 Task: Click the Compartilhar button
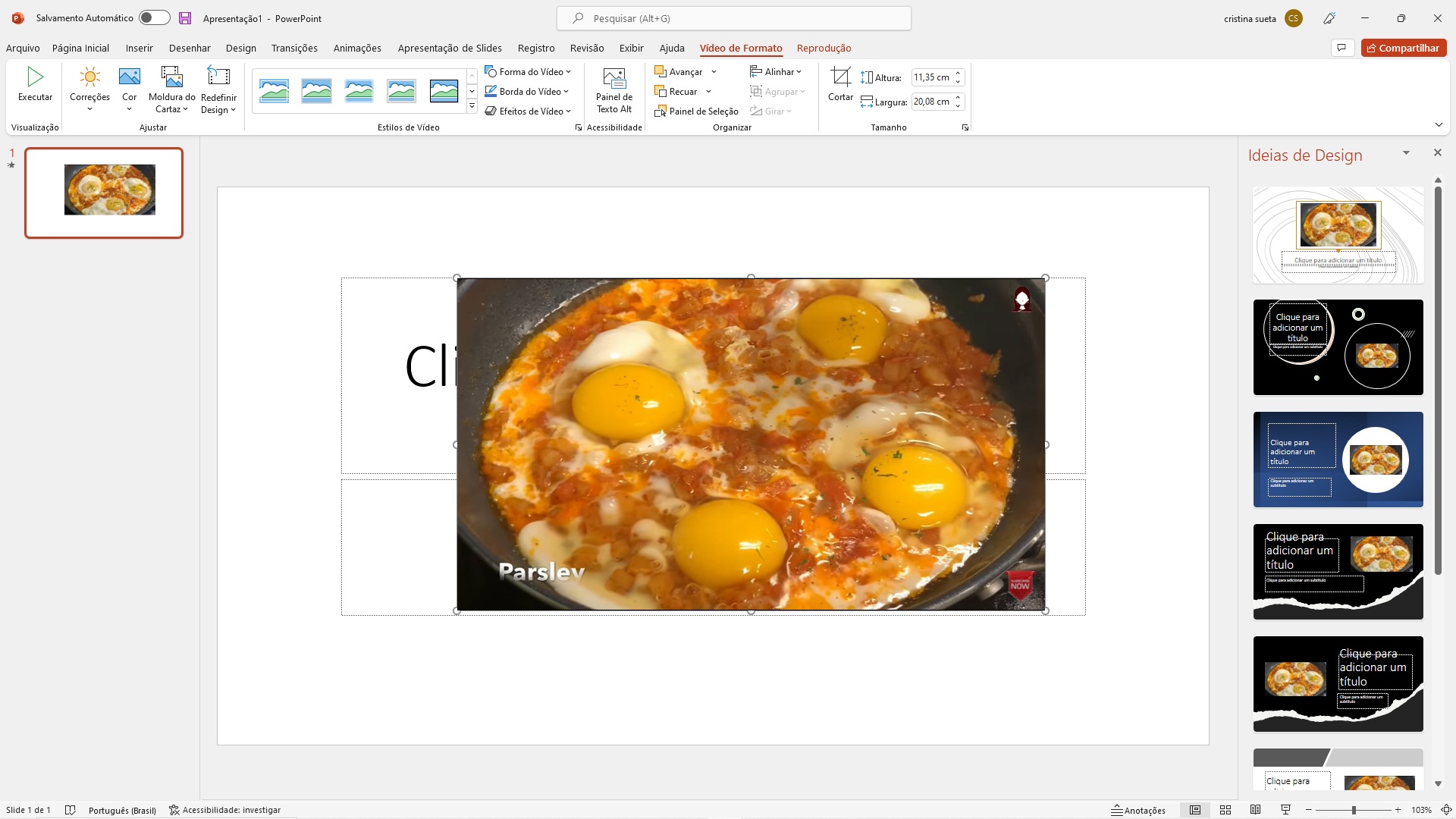click(1404, 48)
